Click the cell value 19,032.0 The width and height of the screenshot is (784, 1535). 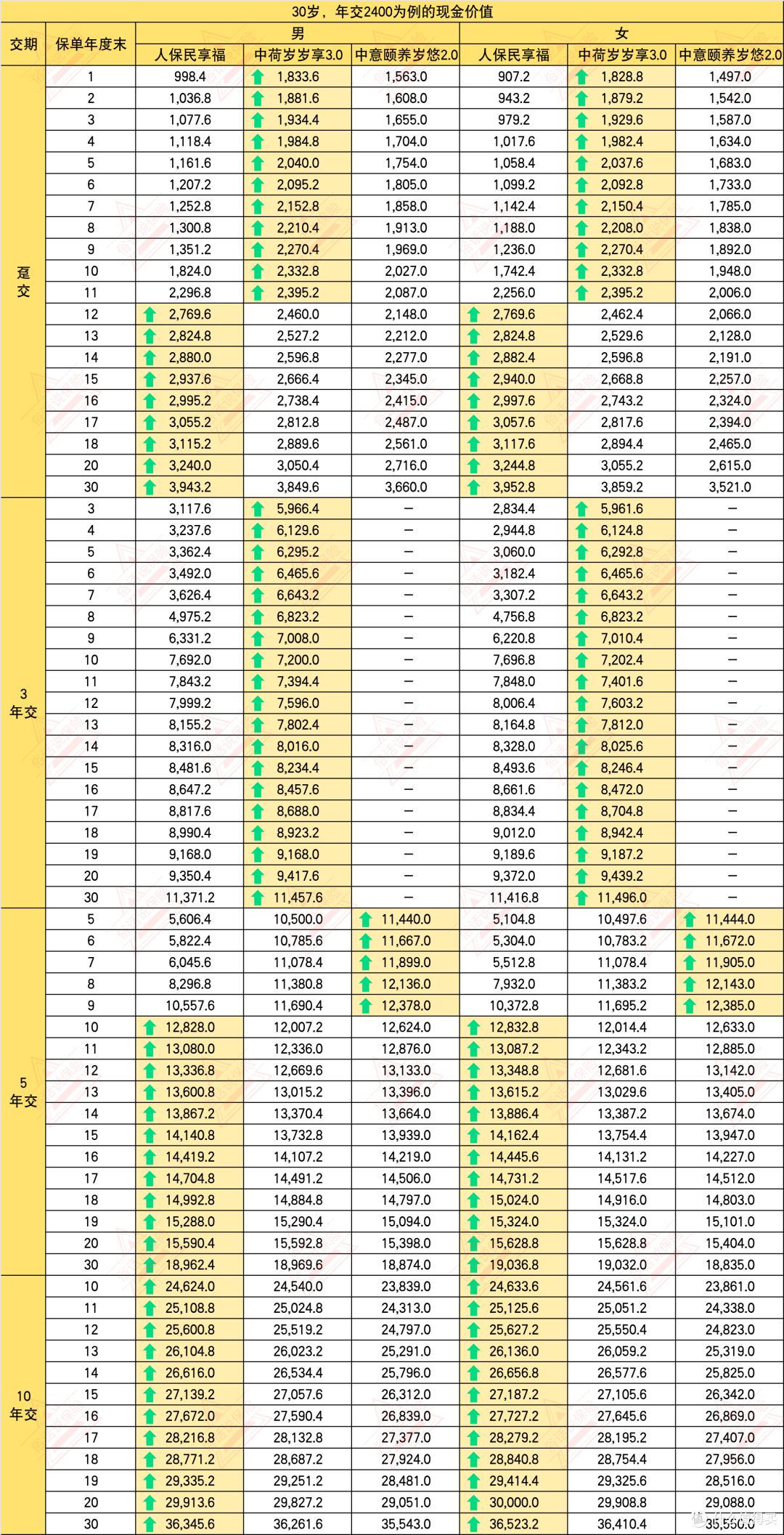[622, 1266]
